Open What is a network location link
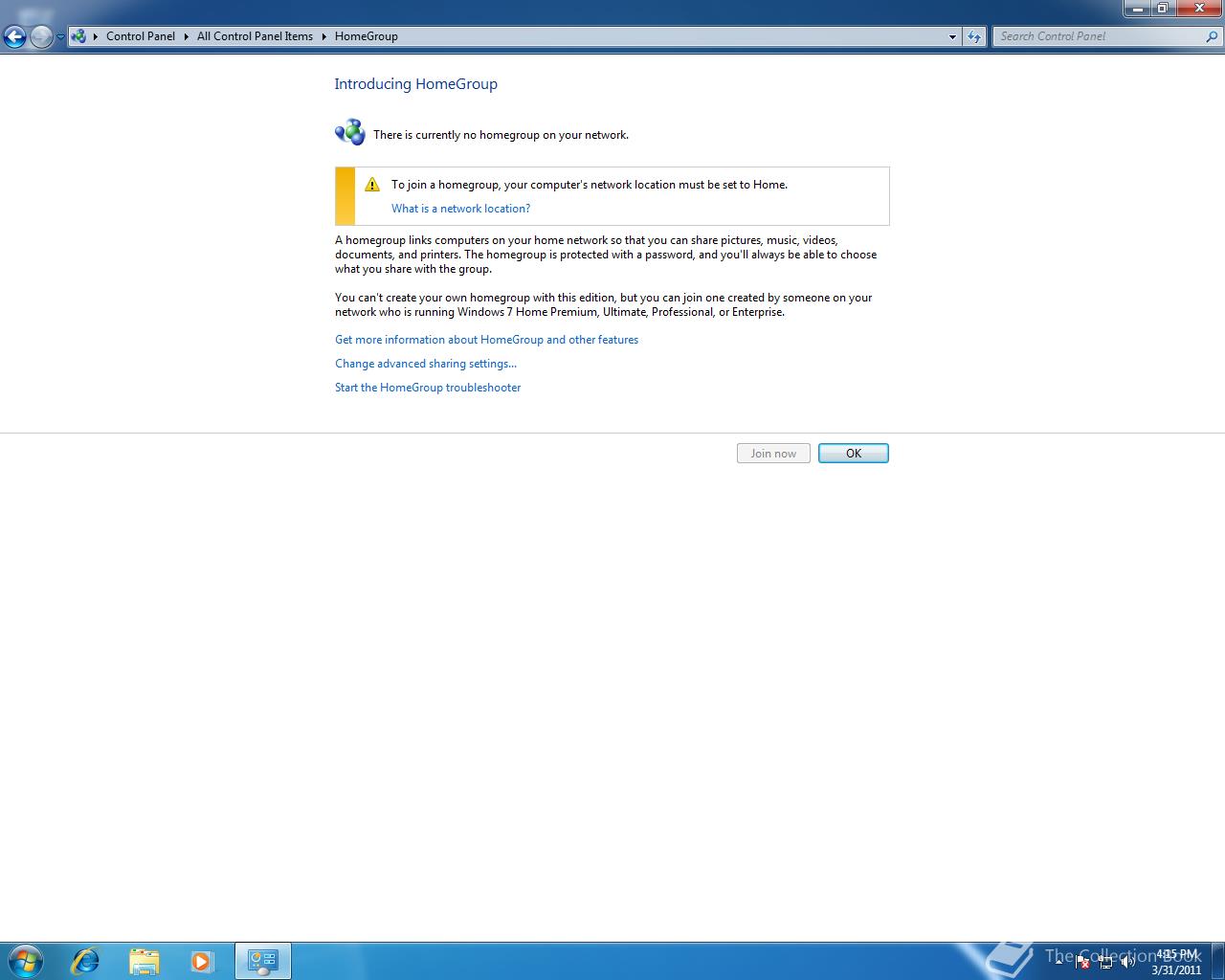This screenshot has width=1225, height=980. pyautogui.click(x=460, y=209)
